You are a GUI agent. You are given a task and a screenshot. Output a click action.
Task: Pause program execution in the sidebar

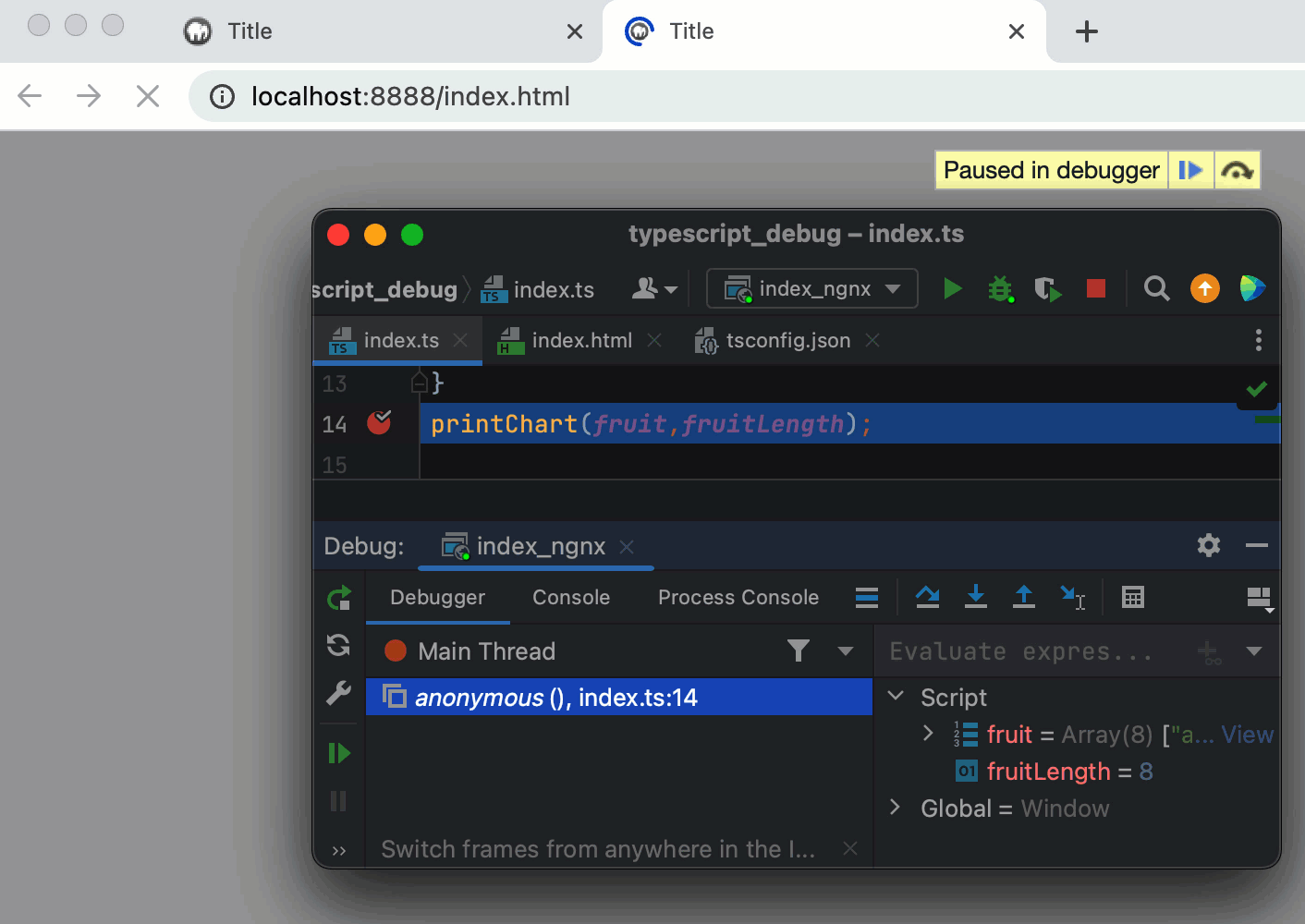tap(338, 800)
